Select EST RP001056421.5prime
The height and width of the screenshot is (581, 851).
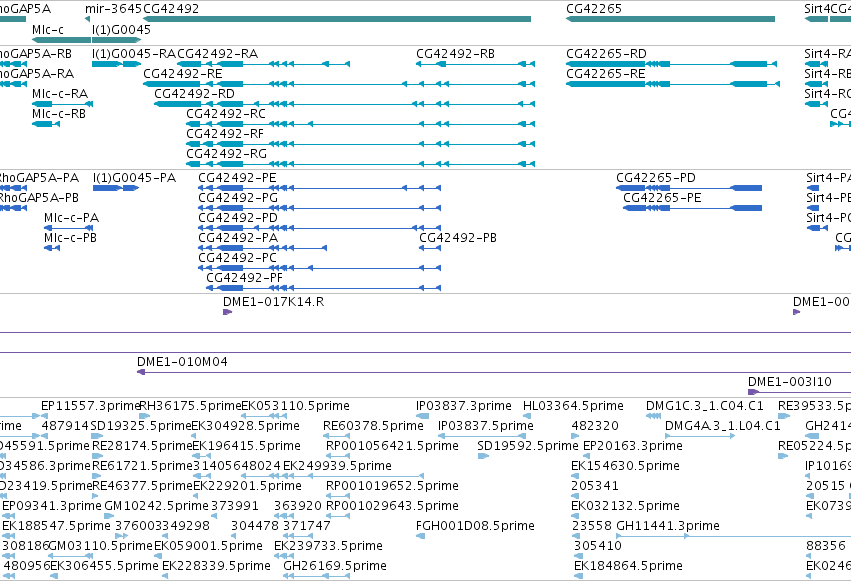pos(392,446)
